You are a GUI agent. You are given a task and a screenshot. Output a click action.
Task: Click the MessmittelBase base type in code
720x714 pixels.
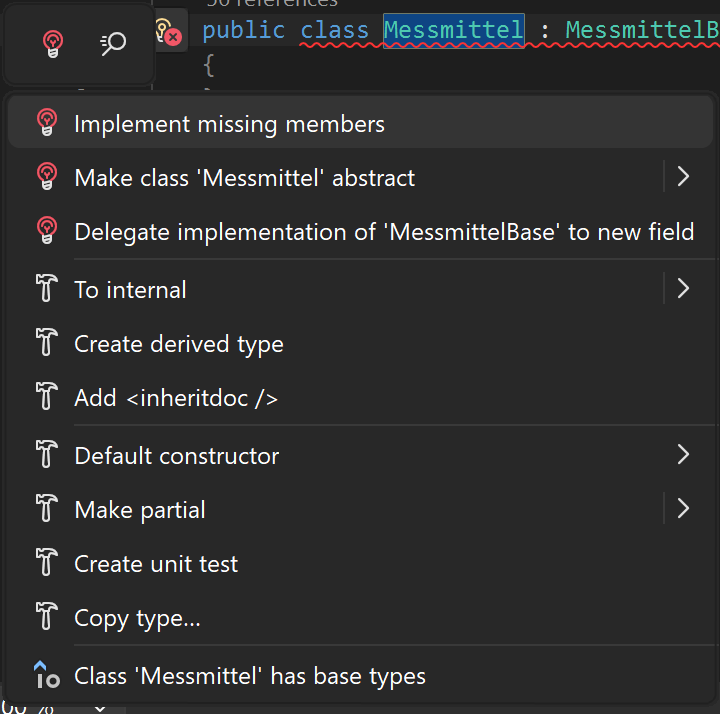[642, 30]
